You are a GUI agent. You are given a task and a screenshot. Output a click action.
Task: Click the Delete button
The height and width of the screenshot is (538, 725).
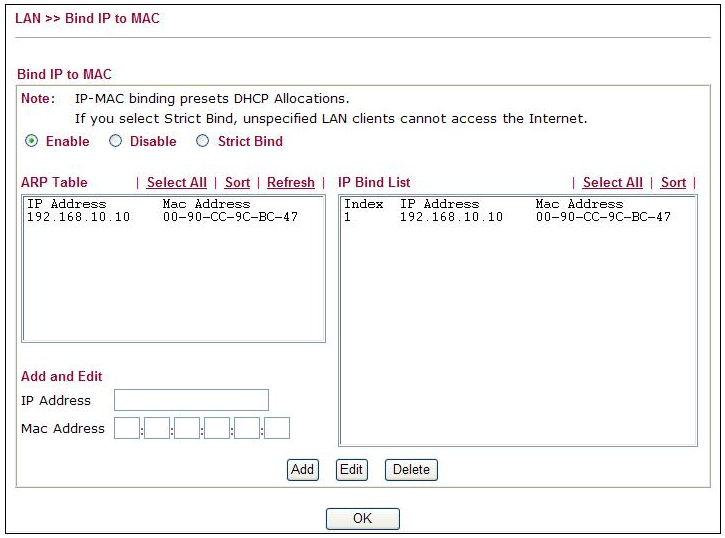pos(411,470)
